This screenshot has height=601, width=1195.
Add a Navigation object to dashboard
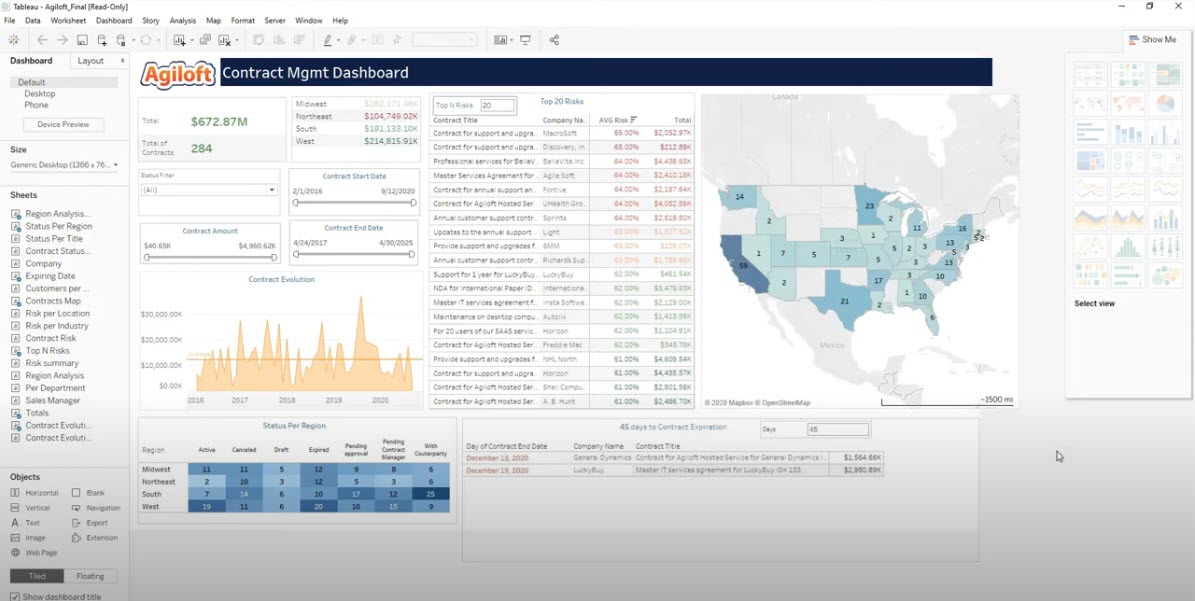tap(96, 508)
